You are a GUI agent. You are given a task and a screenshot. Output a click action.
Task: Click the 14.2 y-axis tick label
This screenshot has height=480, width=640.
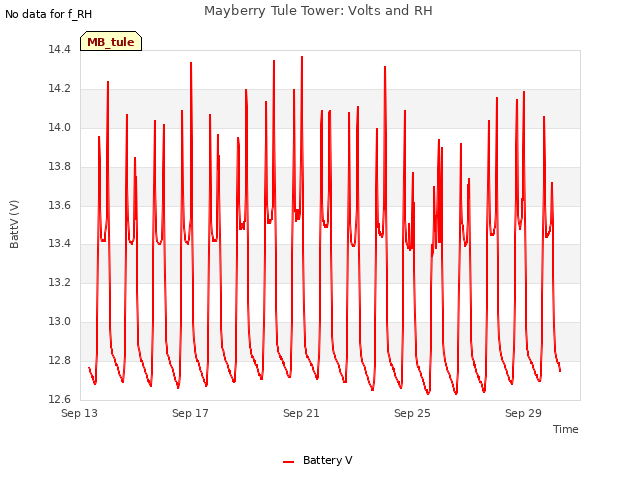[x=60, y=88]
